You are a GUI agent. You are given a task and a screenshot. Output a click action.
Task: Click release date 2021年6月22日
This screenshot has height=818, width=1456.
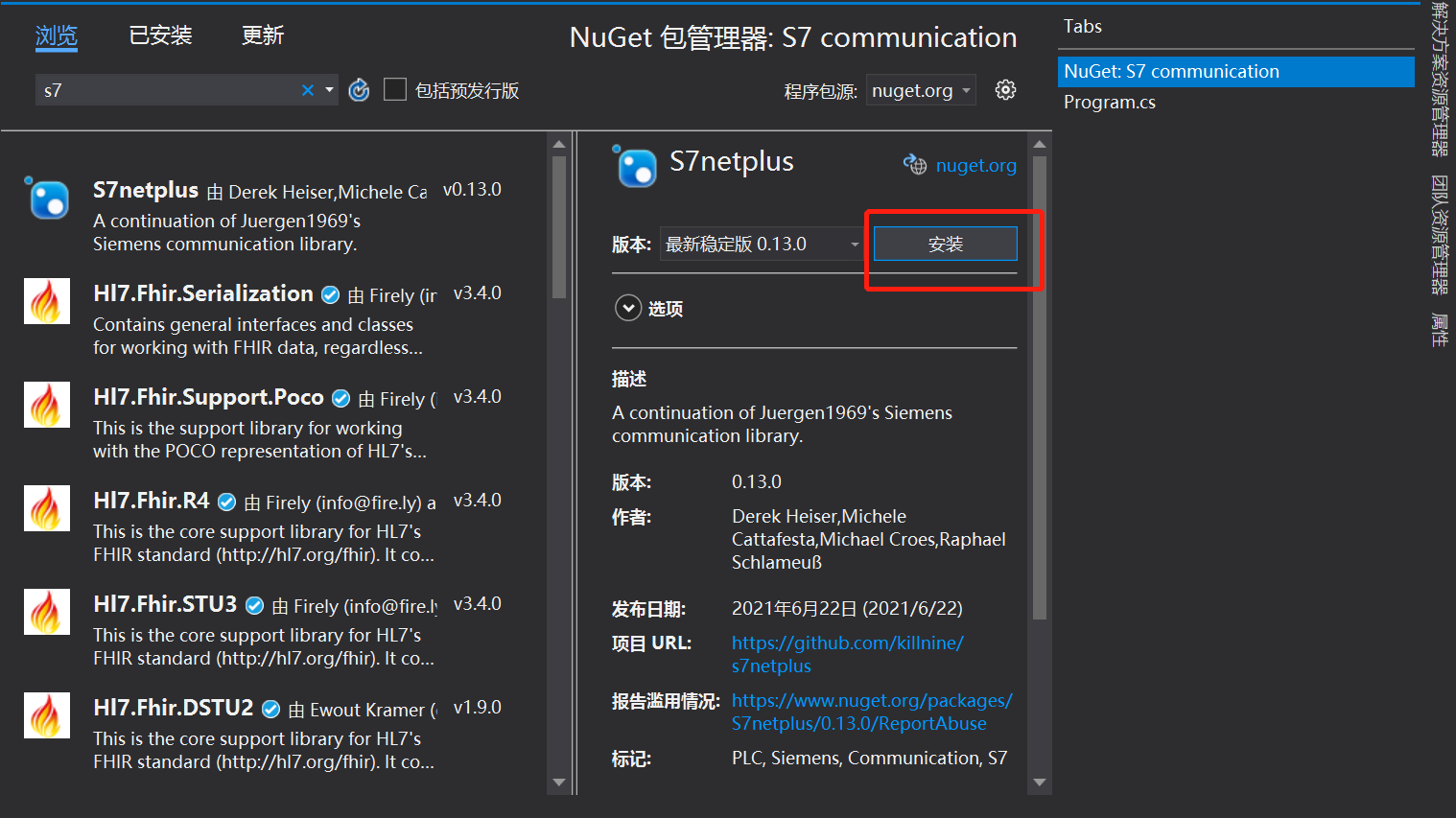[847, 609]
